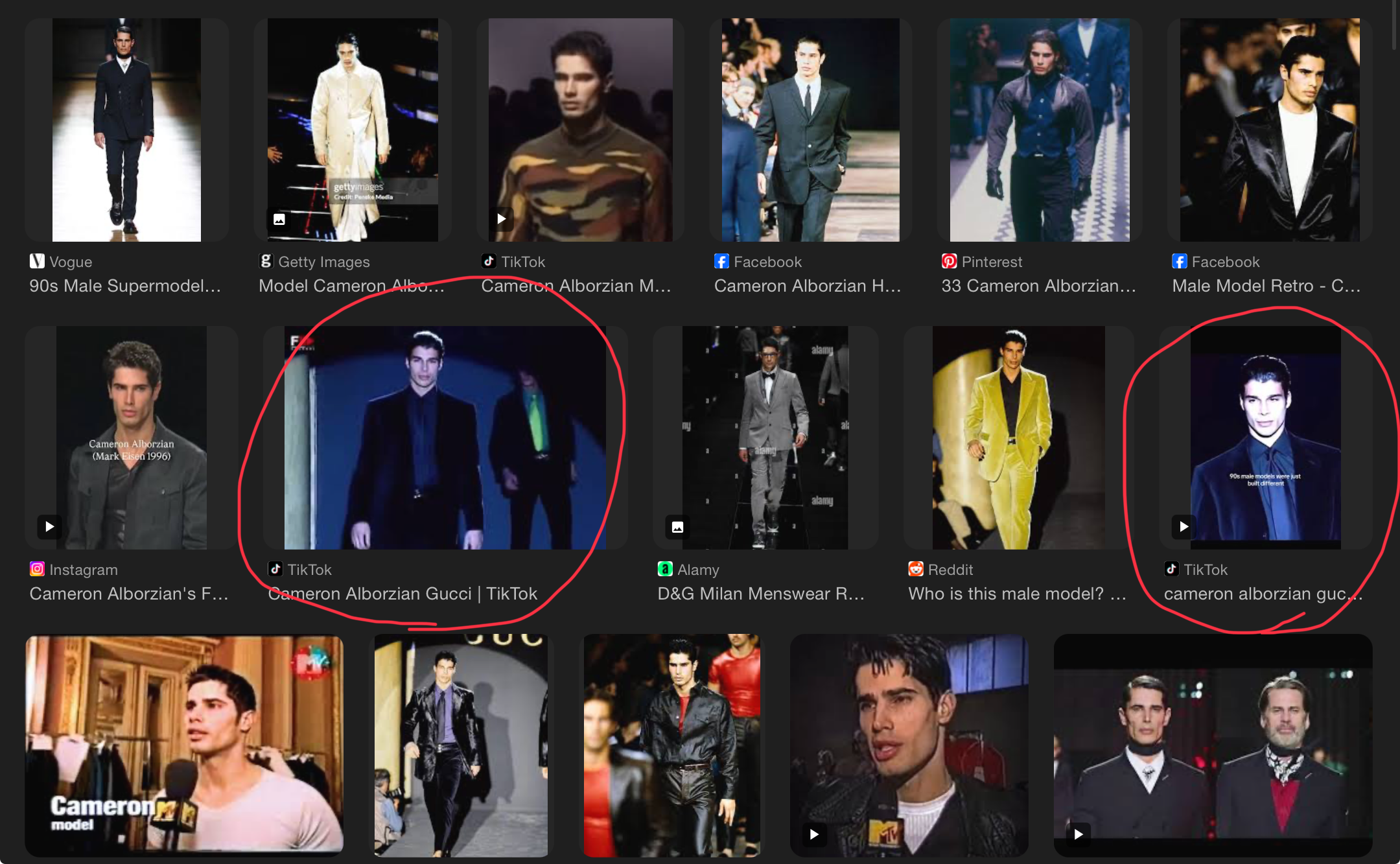The width and height of the screenshot is (1400, 864).
Task: Click the Alamy source favicon
Action: (665, 569)
